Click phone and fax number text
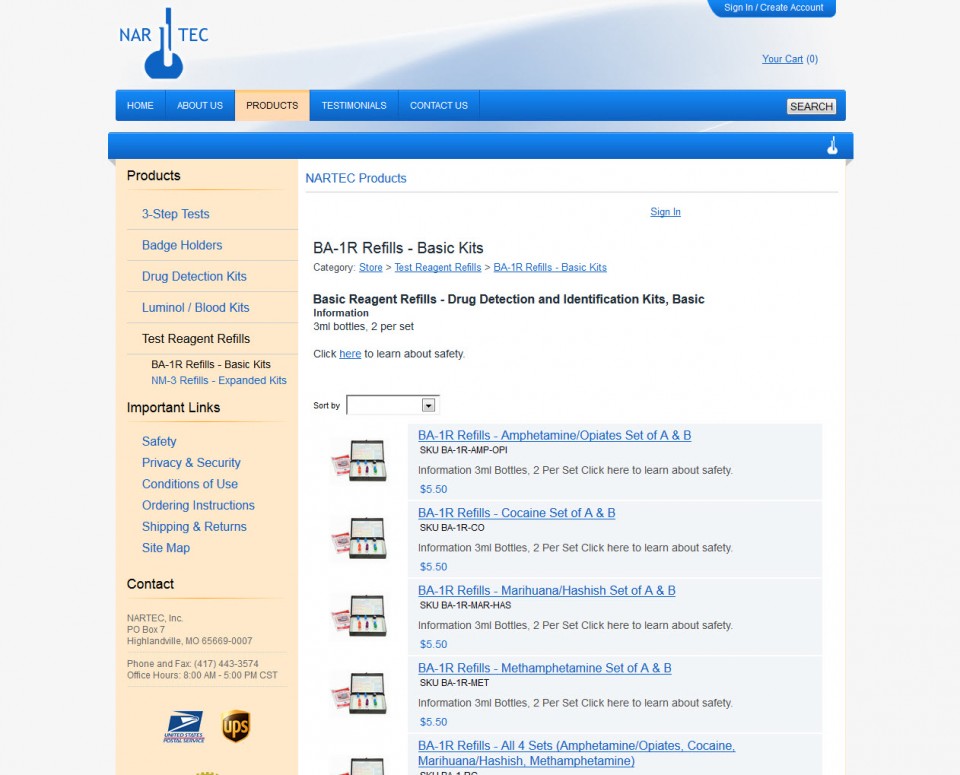The image size is (960, 775). (x=192, y=664)
